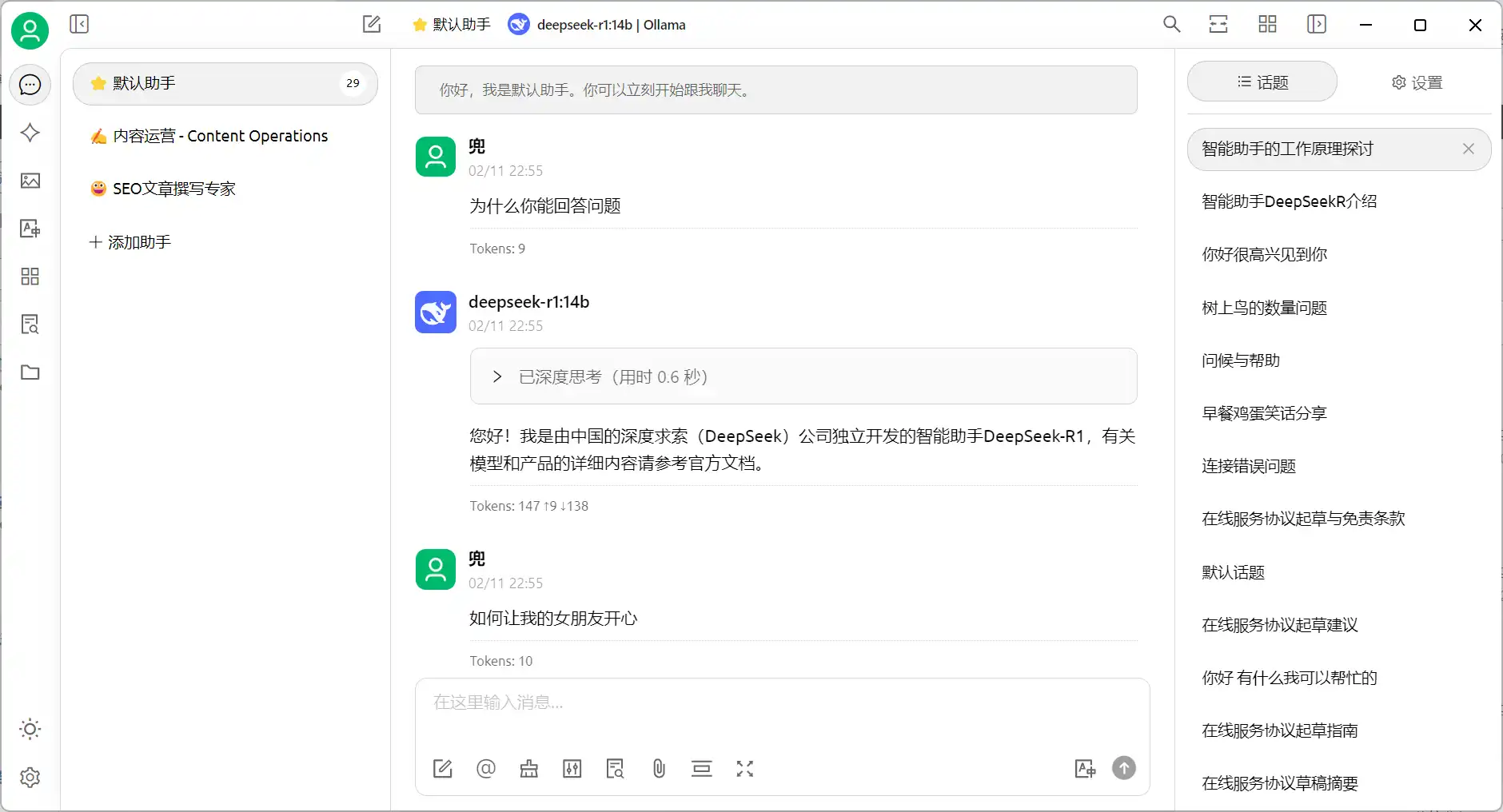Click the 29 topic count badge

coord(353,83)
